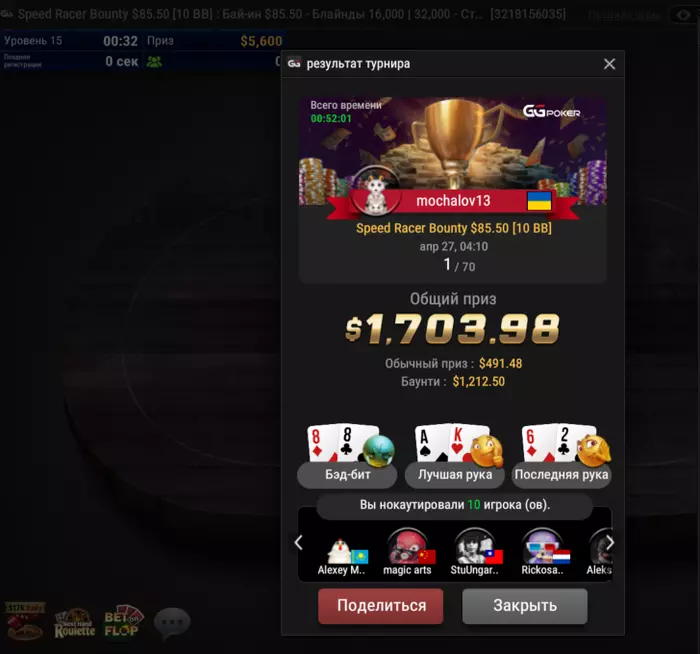The image size is (700, 654).
Task: Show previous knocked-out players with left arrow
Action: coord(299,543)
